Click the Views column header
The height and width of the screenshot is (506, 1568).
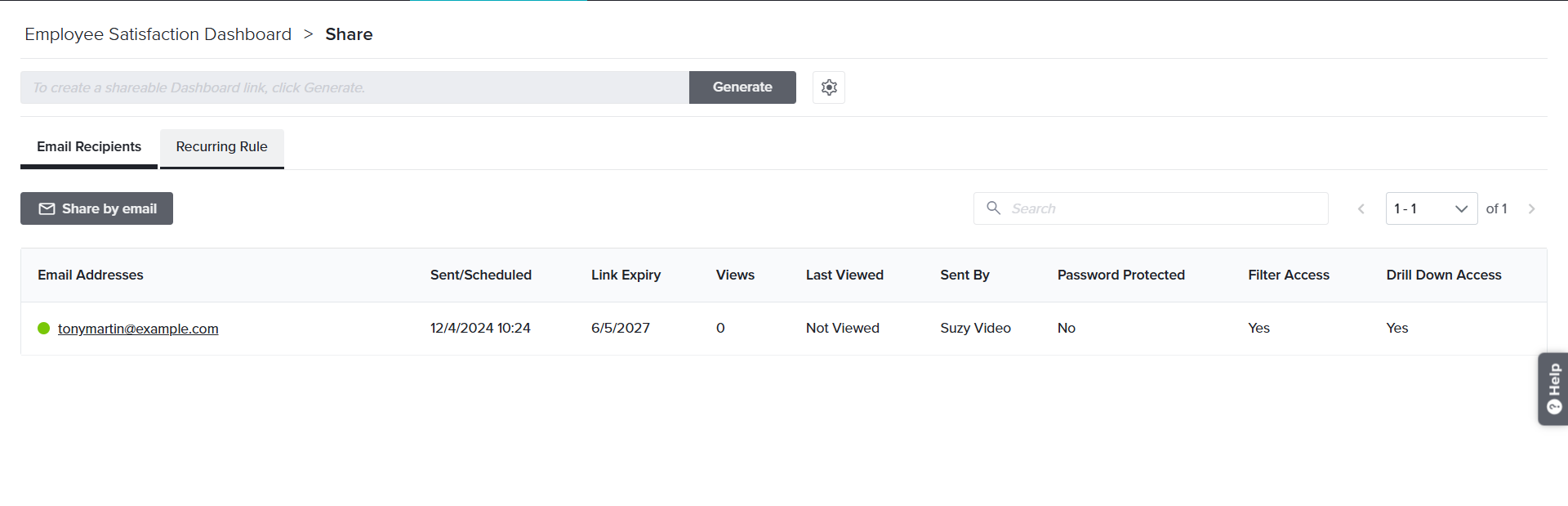coord(735,275)
